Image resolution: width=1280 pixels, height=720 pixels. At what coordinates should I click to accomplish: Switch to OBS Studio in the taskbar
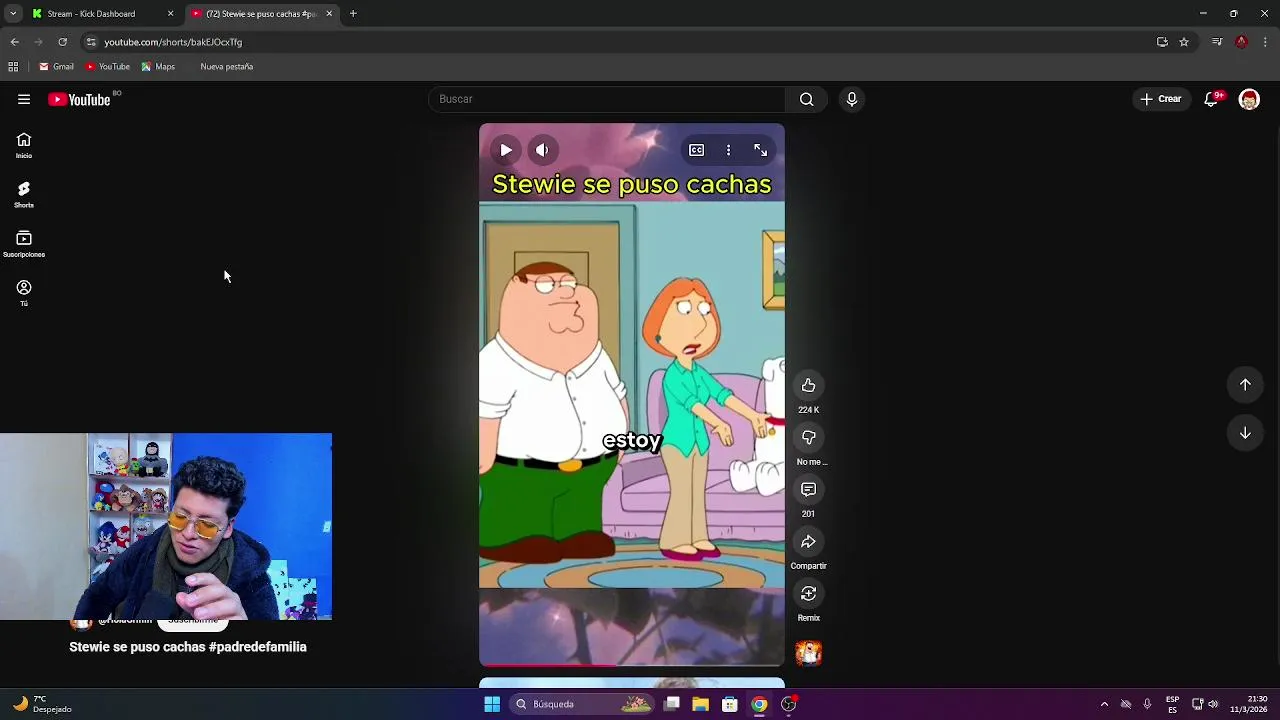tap(788, 704)
